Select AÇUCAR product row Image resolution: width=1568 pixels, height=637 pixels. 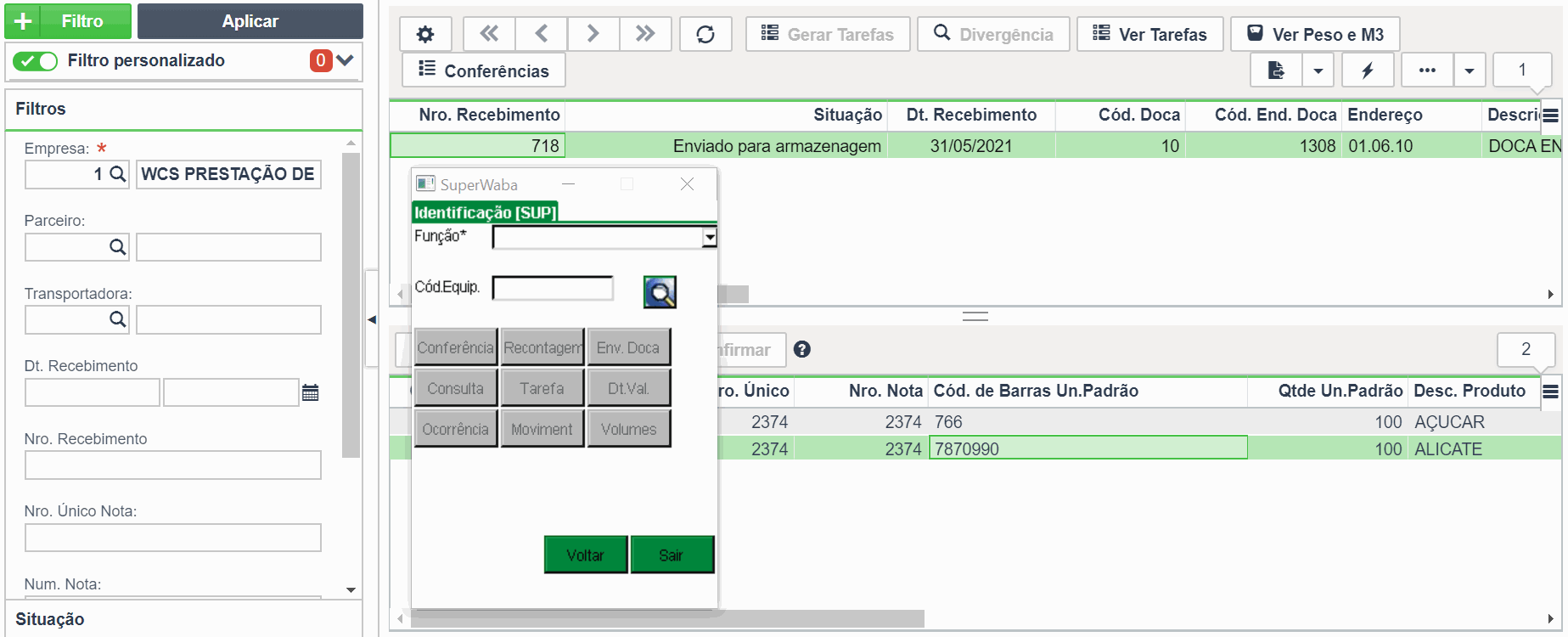pos(975,422)
